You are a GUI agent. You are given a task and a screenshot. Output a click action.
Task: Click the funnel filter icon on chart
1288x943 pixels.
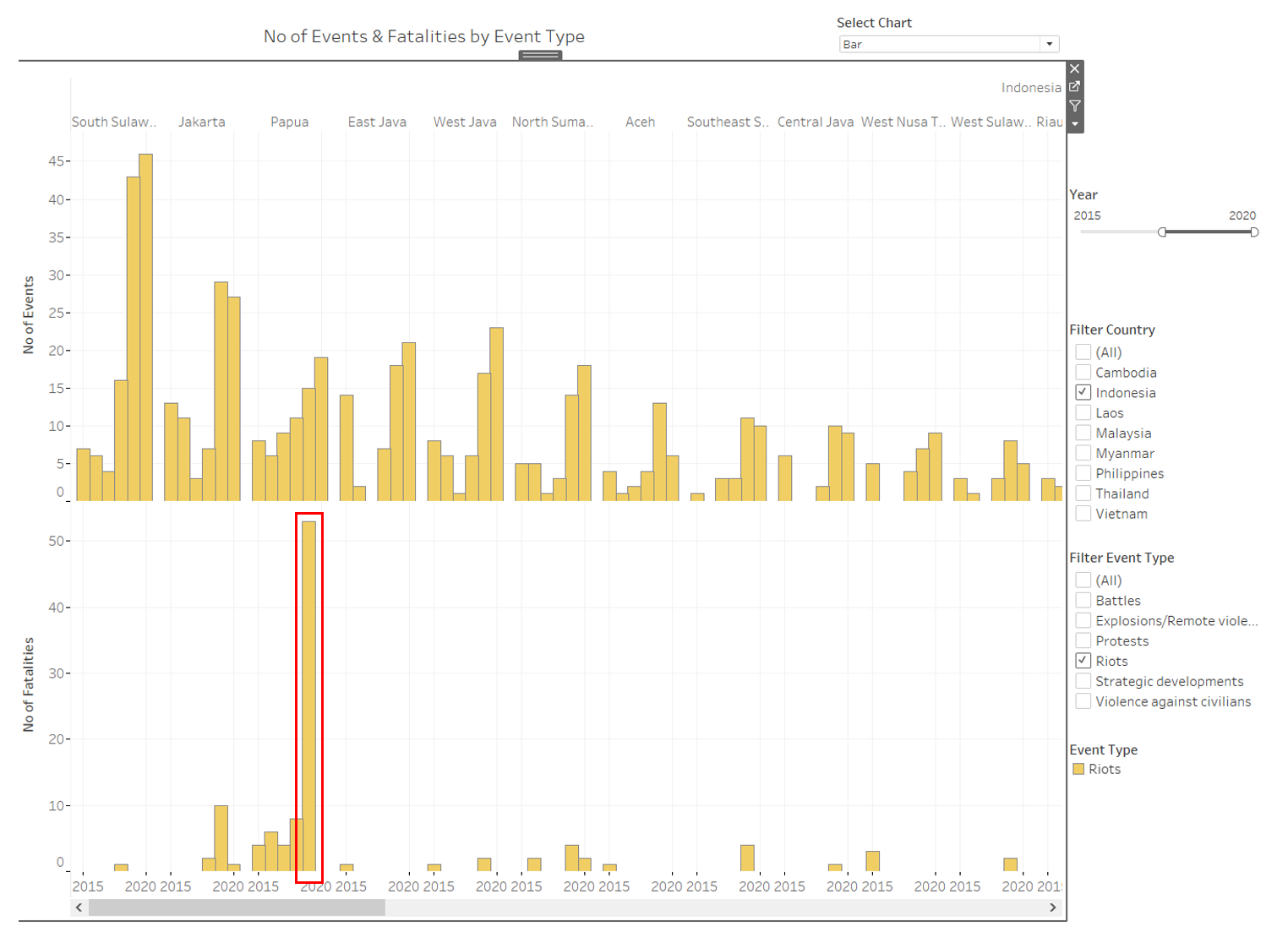pyautogui.click(x=1074, y=106)
